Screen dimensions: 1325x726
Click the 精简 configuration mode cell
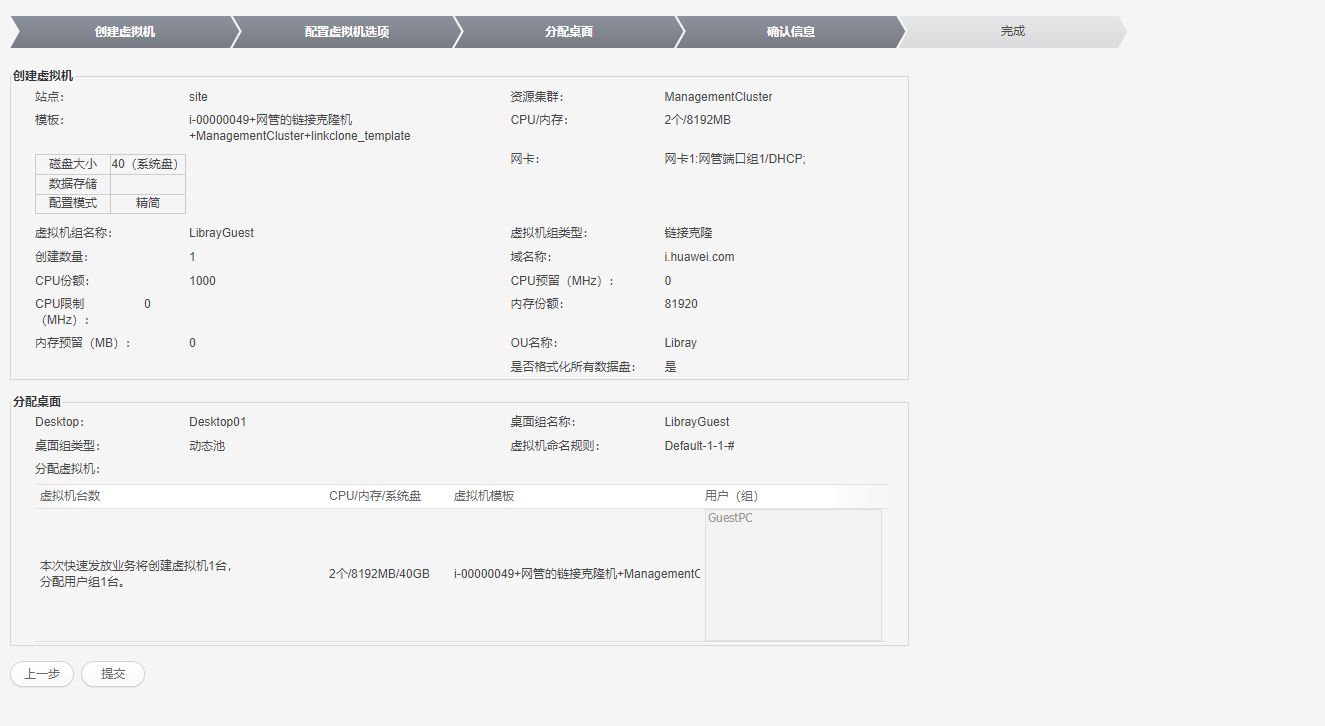point(147,203)
